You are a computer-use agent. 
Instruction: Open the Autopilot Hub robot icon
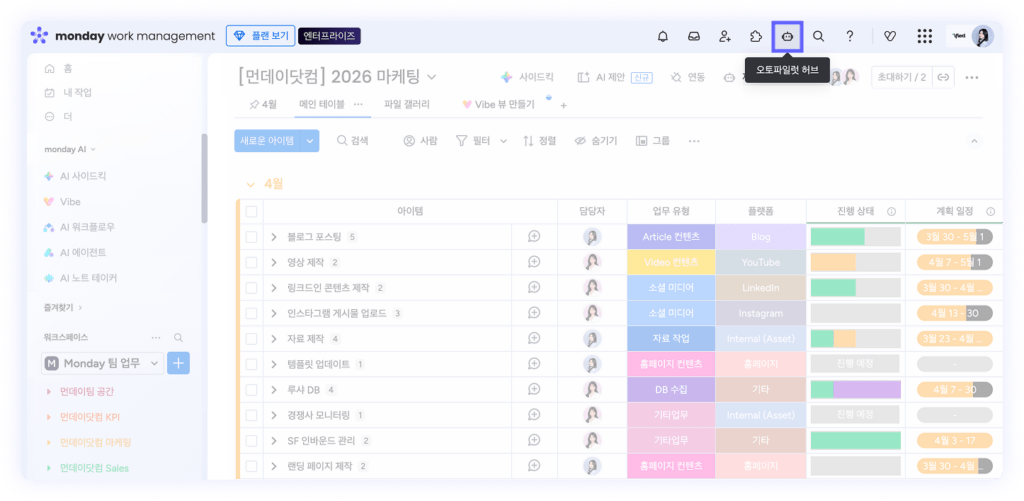787,37
